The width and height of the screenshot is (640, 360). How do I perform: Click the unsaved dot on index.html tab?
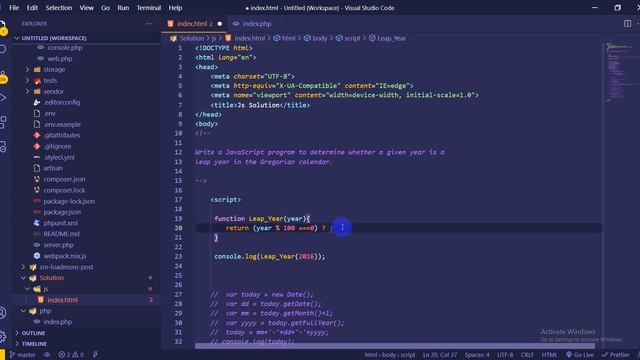(220, 24)
